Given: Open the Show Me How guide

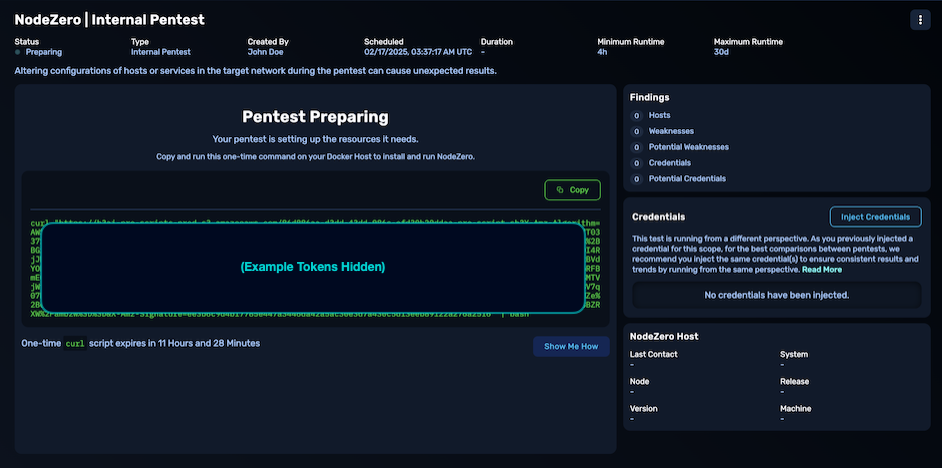Looking at the screenshot, I should point(571,346).
